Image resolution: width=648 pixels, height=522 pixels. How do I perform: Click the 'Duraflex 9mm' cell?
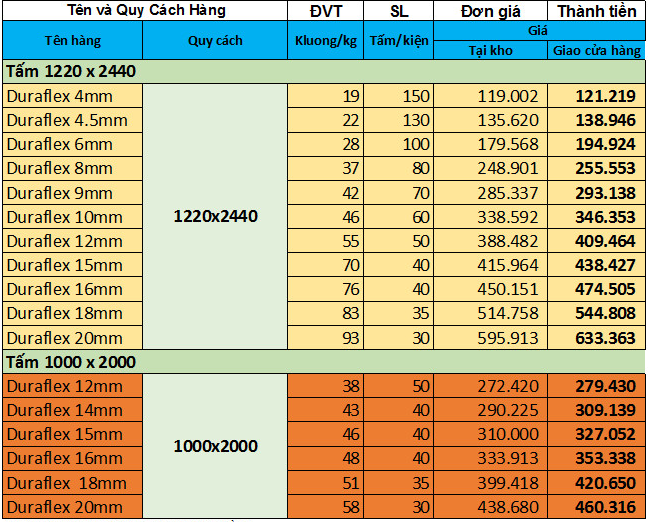73,193
